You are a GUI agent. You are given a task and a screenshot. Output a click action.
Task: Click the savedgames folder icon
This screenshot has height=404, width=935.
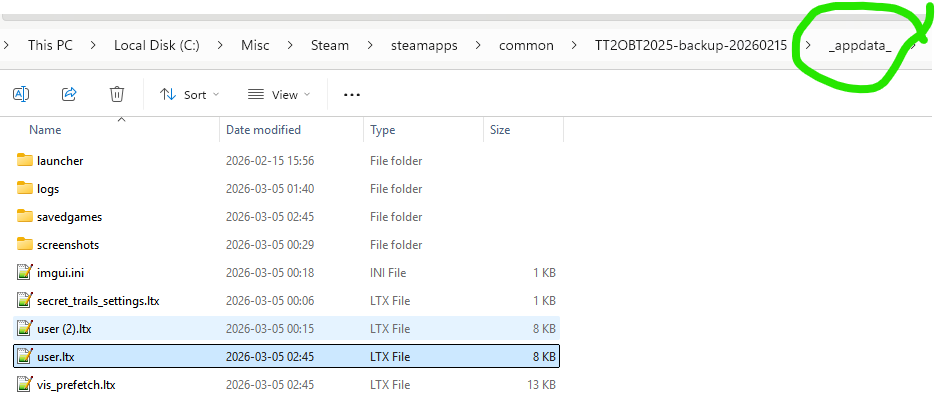25,217
